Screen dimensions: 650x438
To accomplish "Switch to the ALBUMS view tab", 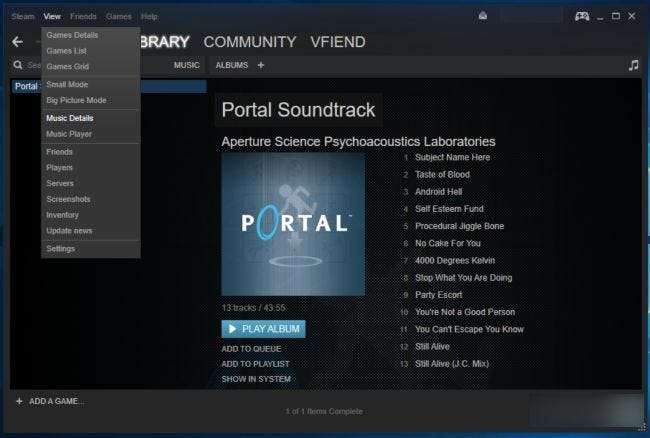I will tap(232, 65).
